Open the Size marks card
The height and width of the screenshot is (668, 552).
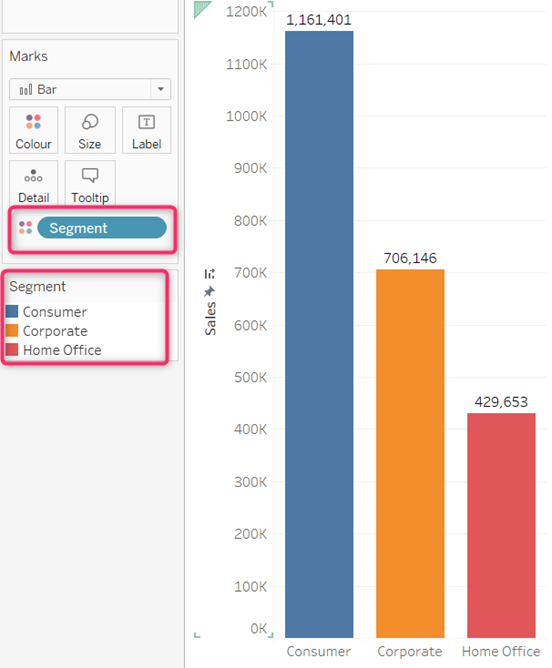click(90, 130)
